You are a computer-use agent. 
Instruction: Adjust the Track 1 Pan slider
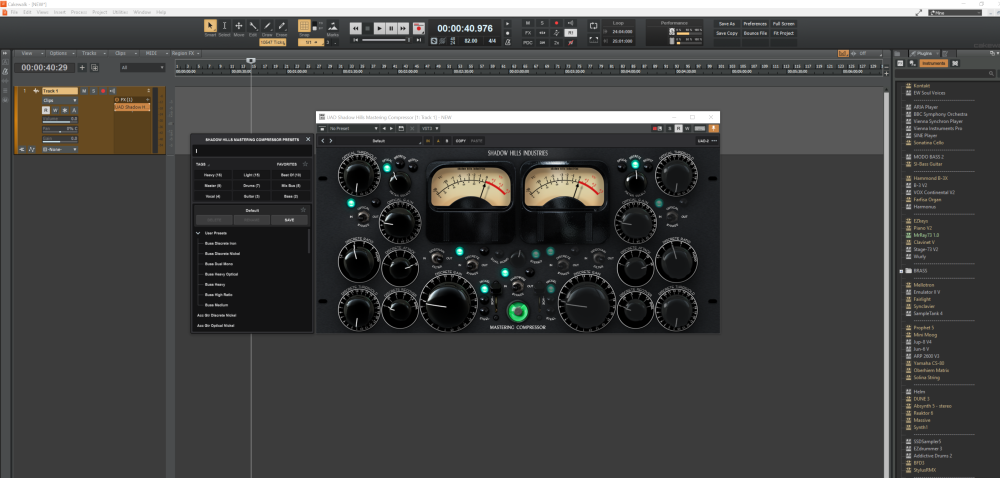tap(60, 129)
